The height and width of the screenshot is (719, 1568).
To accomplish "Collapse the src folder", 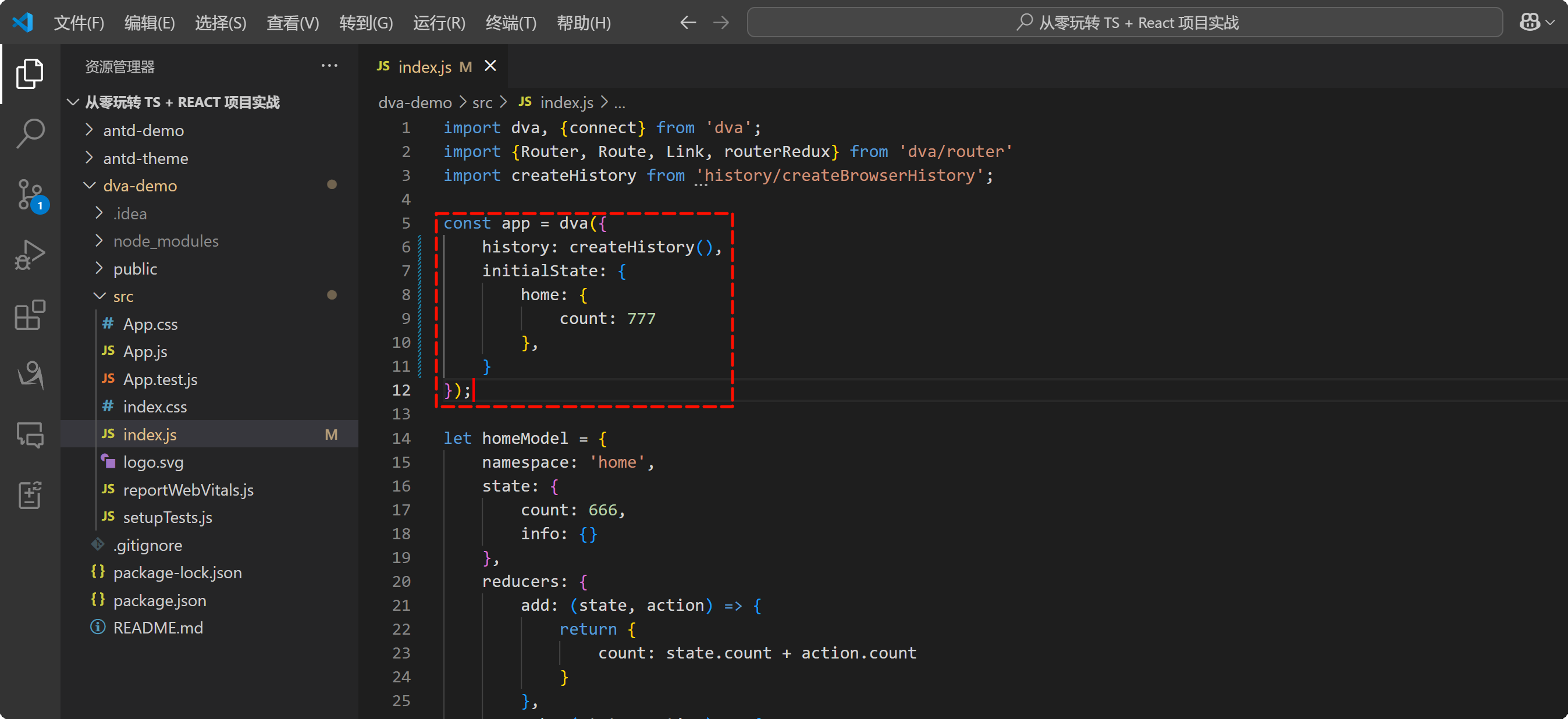I will 122,297.
